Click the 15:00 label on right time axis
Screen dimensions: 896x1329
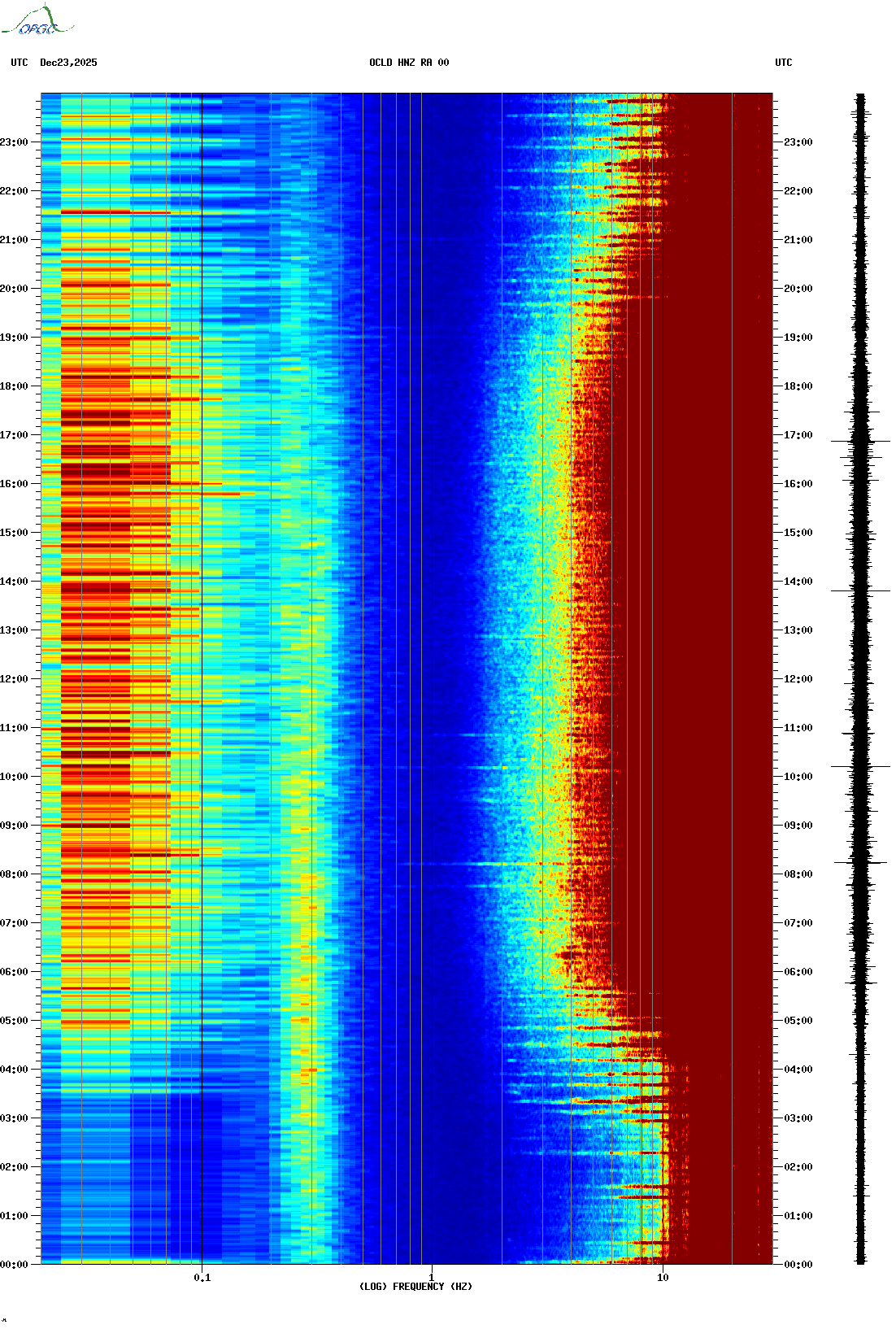798,533
